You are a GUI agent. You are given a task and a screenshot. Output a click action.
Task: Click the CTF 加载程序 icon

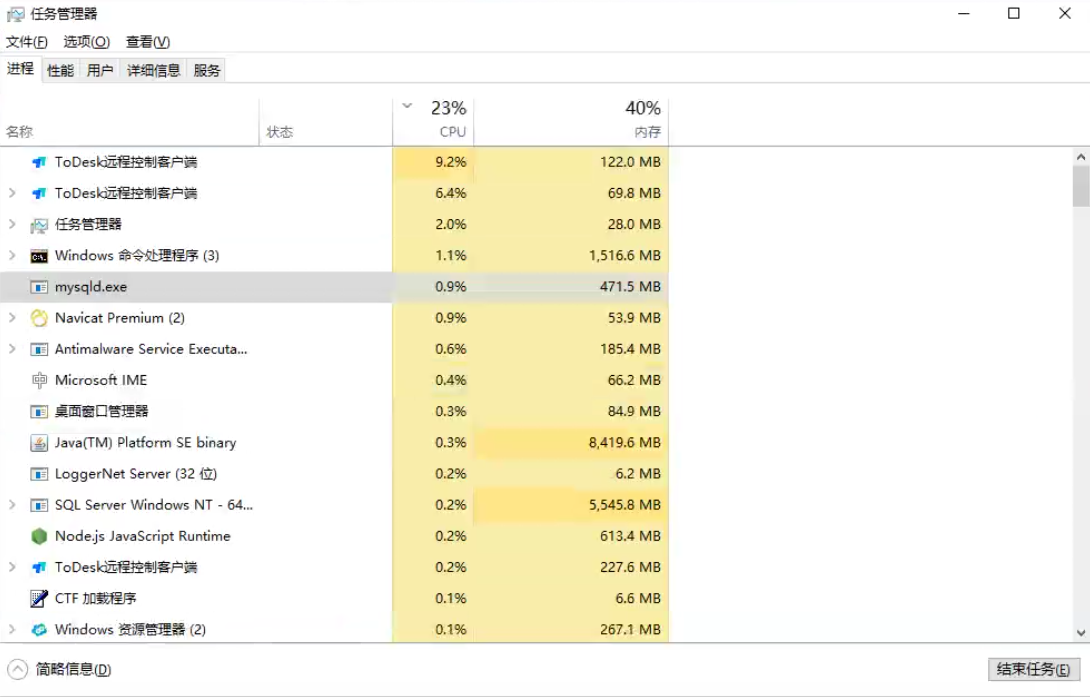40,598
